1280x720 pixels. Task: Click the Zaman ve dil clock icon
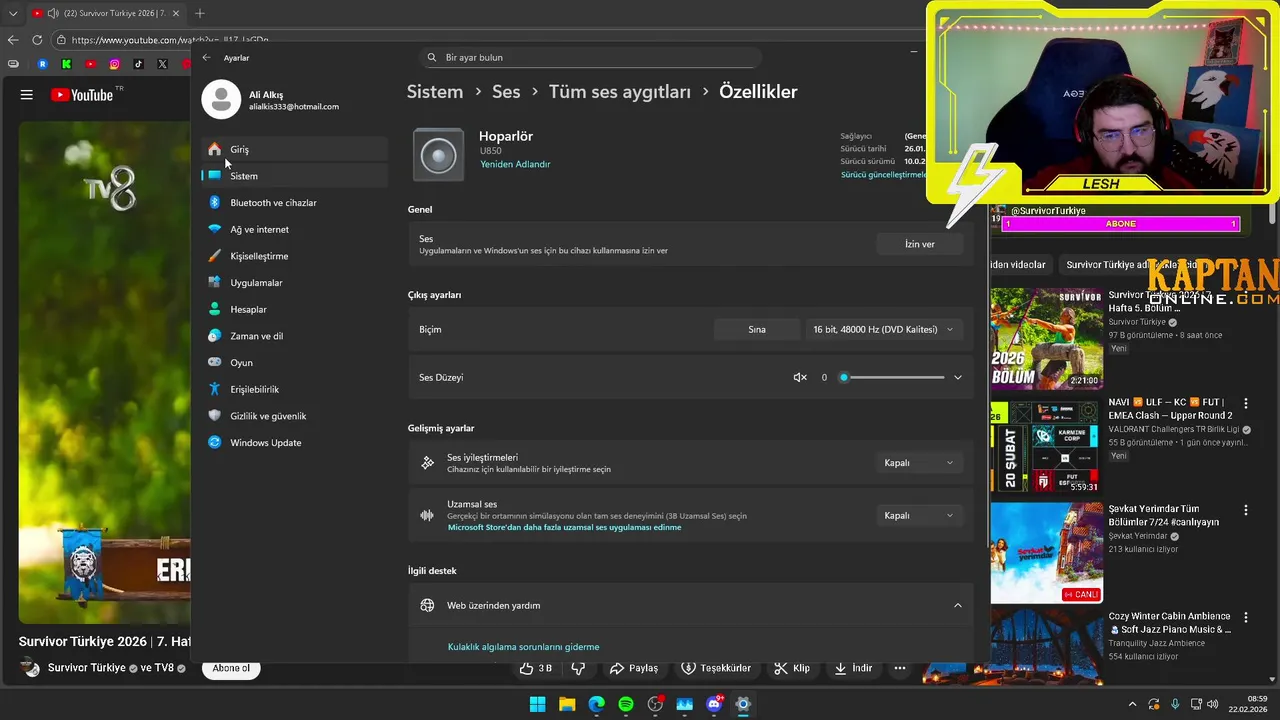214,336
